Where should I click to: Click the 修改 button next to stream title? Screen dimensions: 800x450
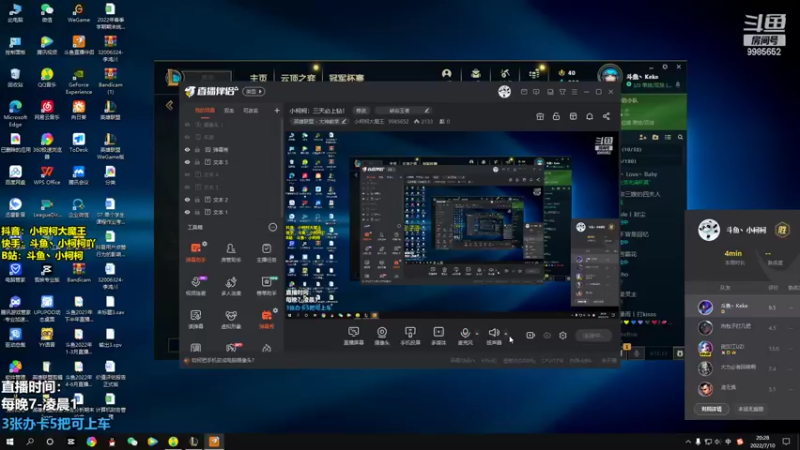pos(361,110)
